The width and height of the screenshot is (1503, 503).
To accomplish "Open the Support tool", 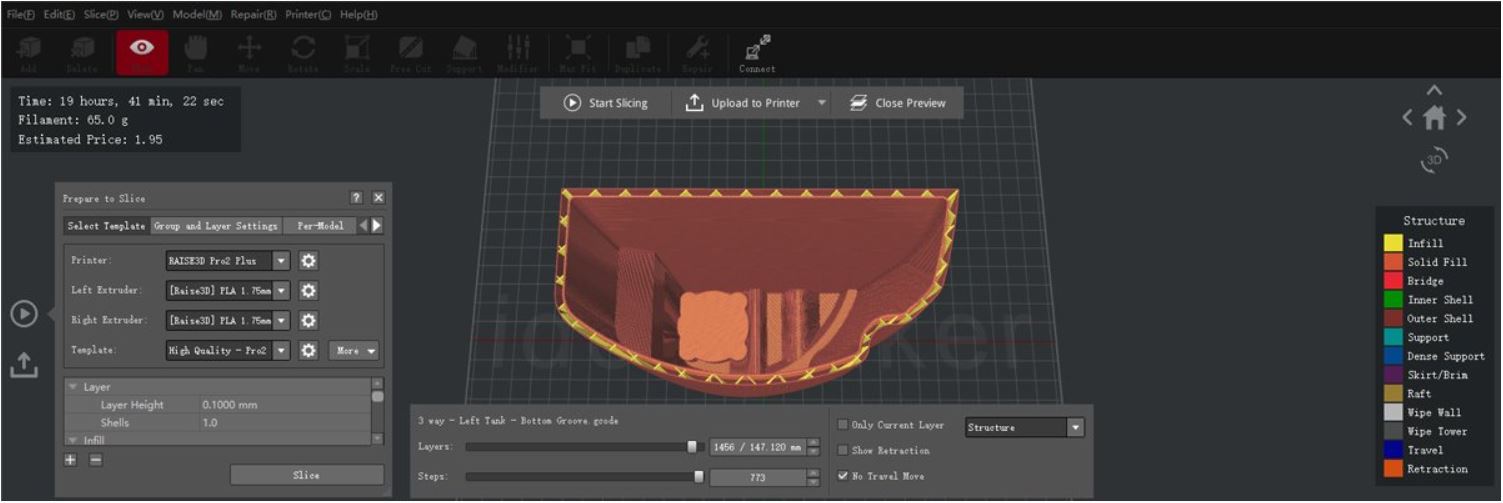I will coord(464,52).
